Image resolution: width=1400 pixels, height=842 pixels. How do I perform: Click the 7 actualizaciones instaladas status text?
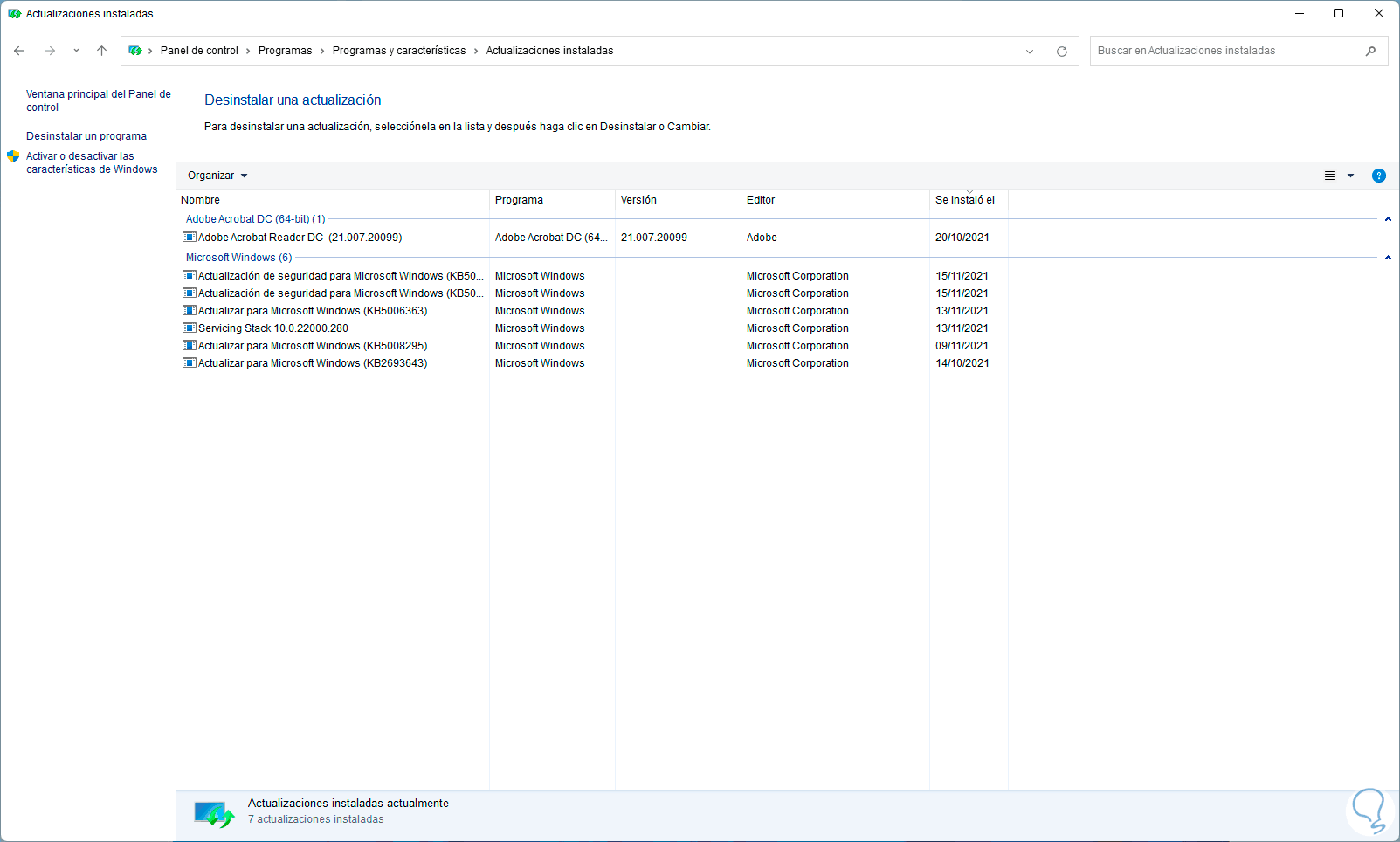pos(316,819)
